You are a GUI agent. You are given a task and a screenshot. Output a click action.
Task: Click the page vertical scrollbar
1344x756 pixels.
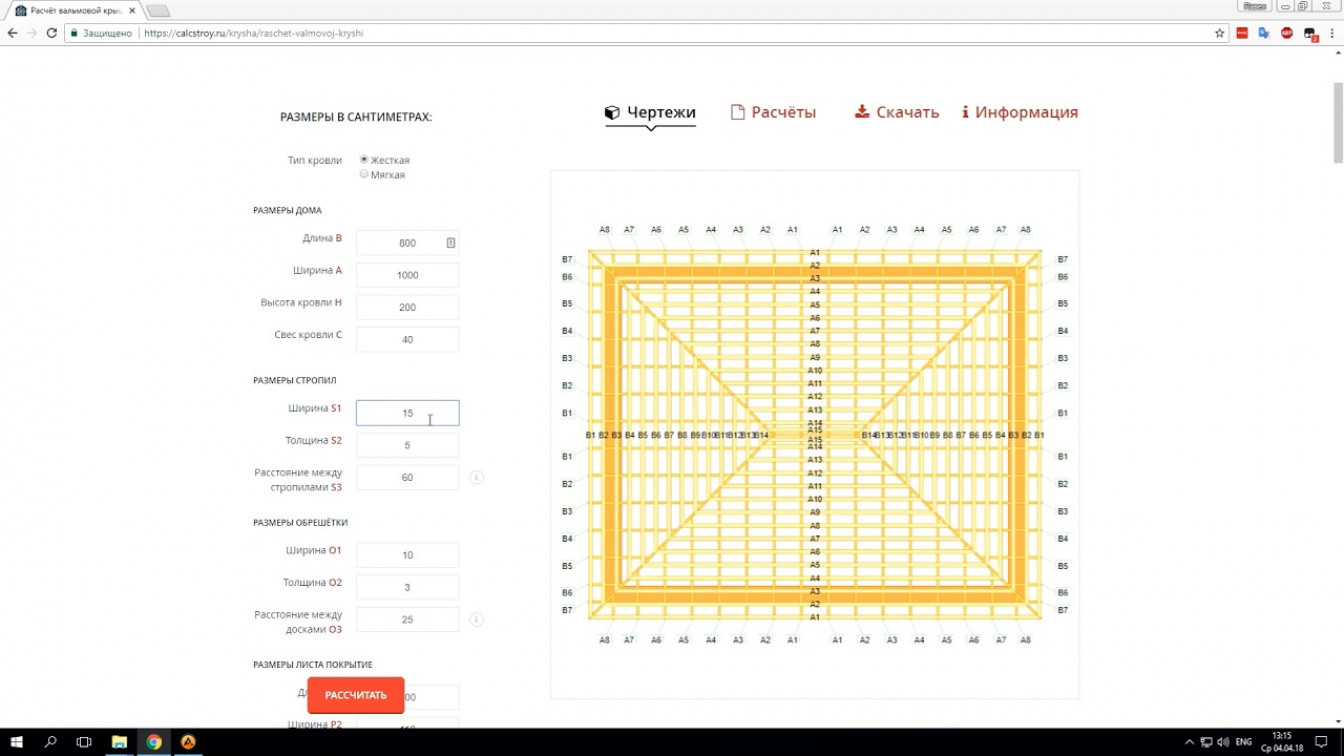[x=1338, y=122]
